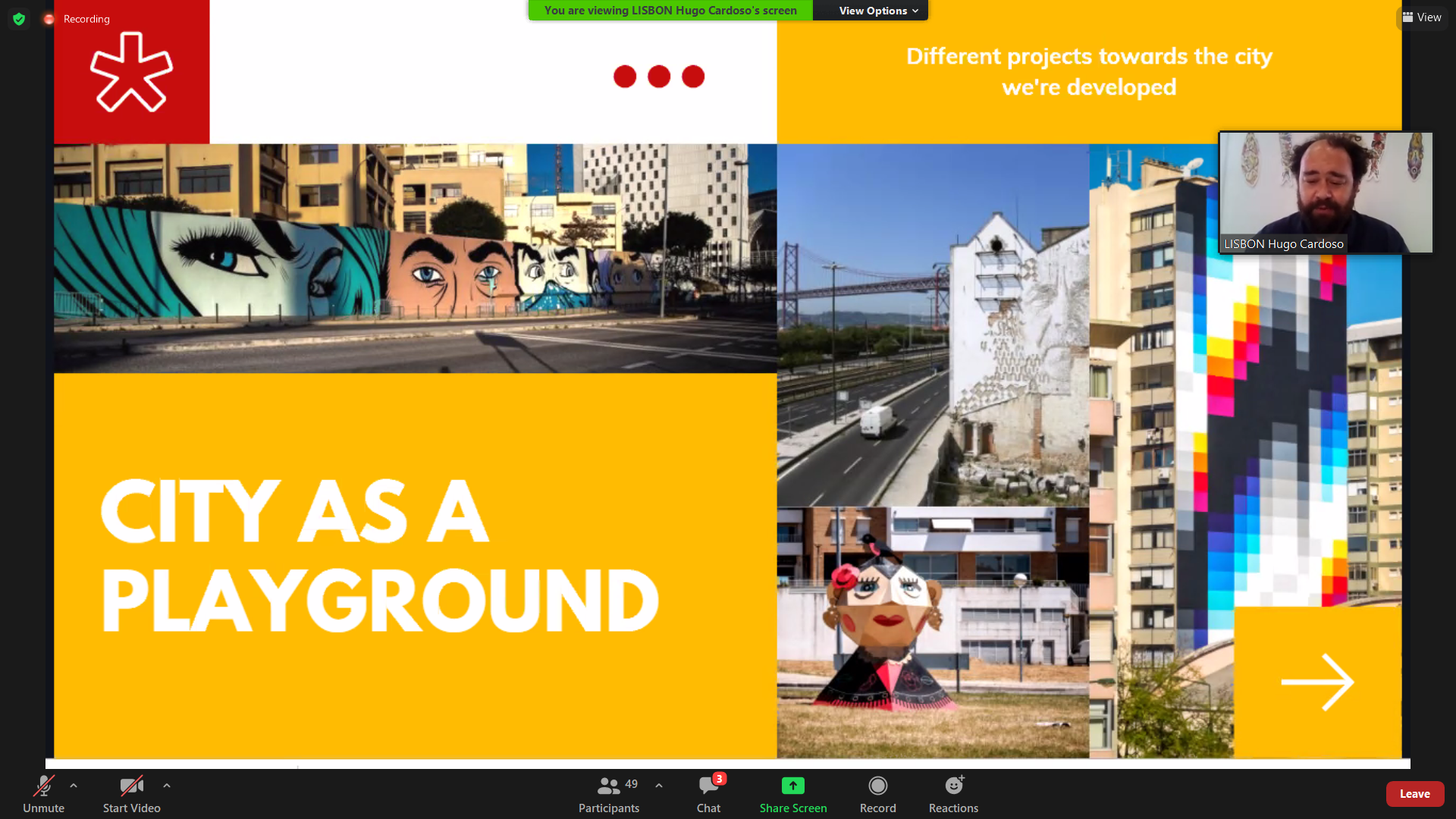Expand video options chevron beside Start Video

point(167,786)
